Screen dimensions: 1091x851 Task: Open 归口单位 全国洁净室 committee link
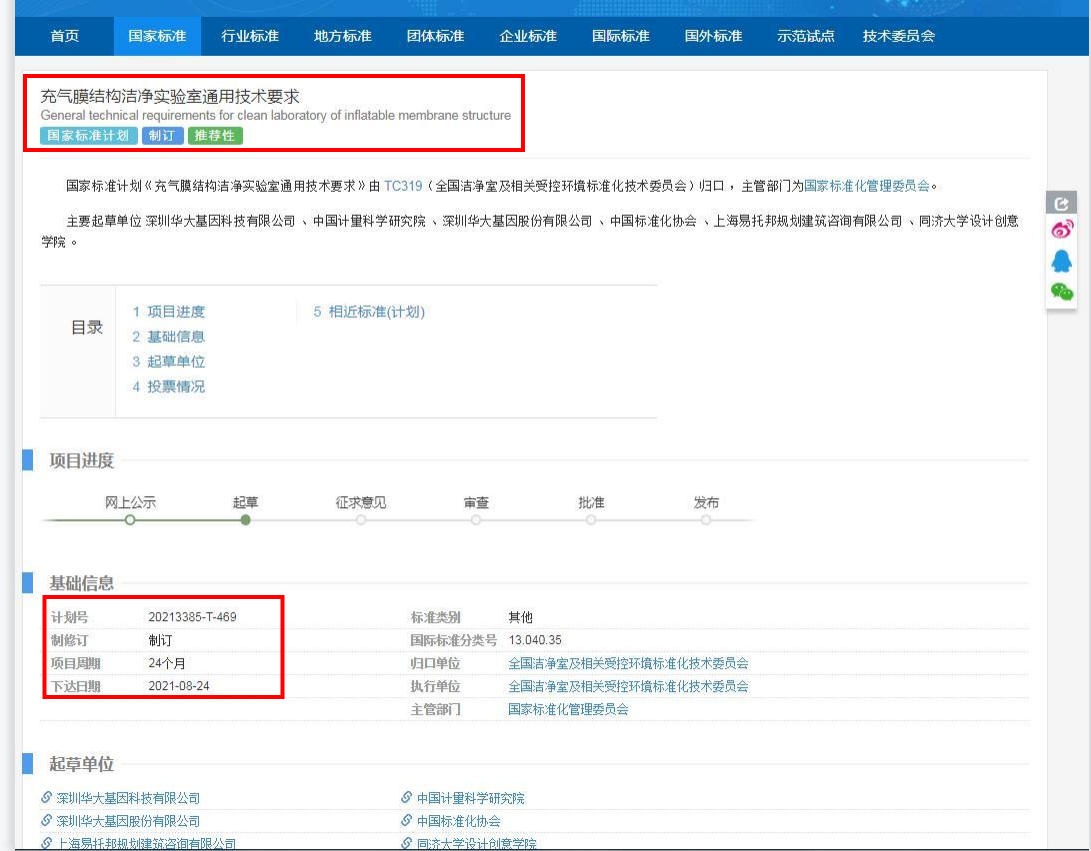pos(628,663)
